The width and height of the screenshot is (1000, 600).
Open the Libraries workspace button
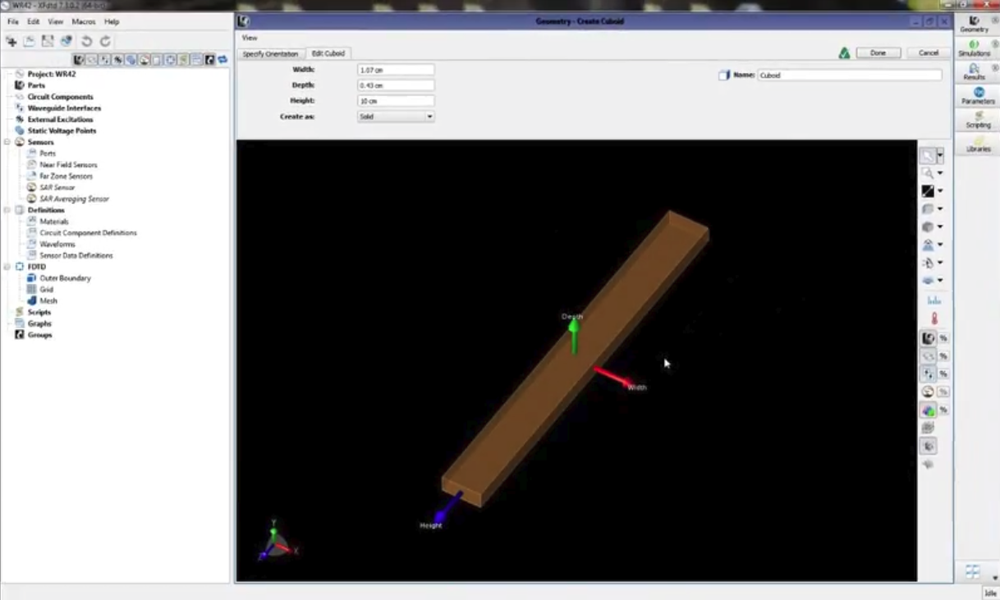[x=978, y=144]
